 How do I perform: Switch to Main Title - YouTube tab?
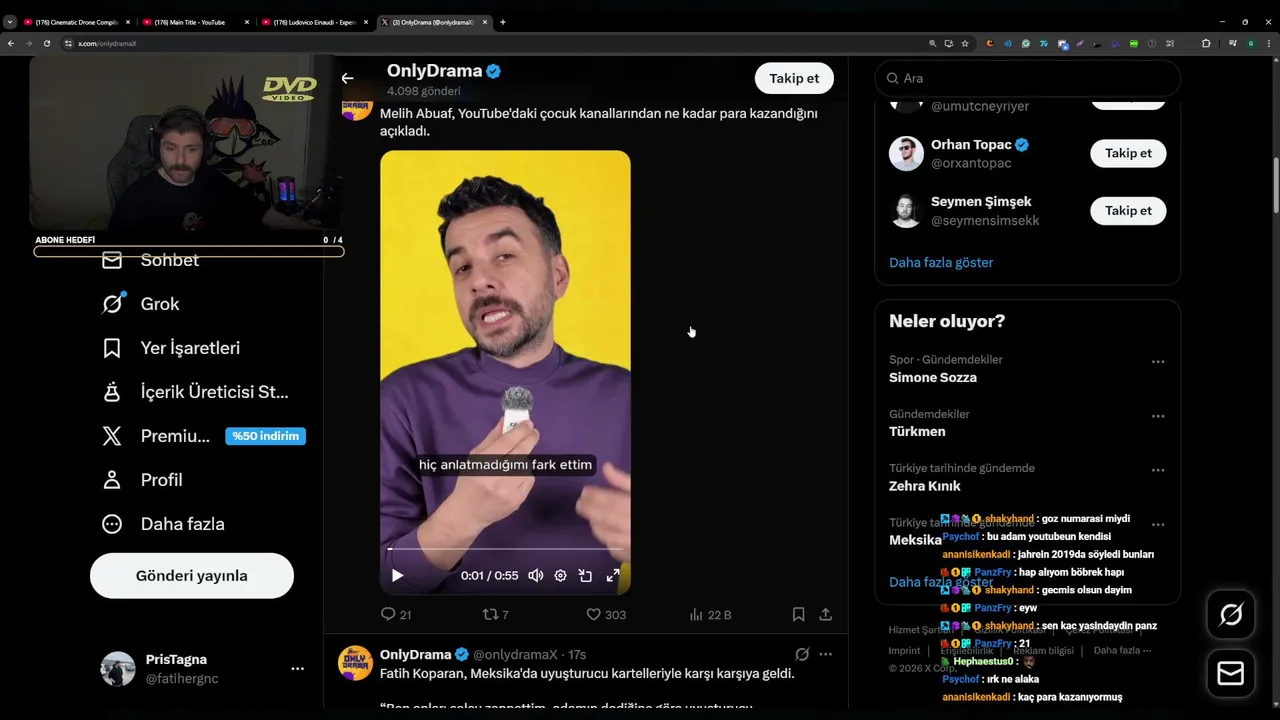194,22
